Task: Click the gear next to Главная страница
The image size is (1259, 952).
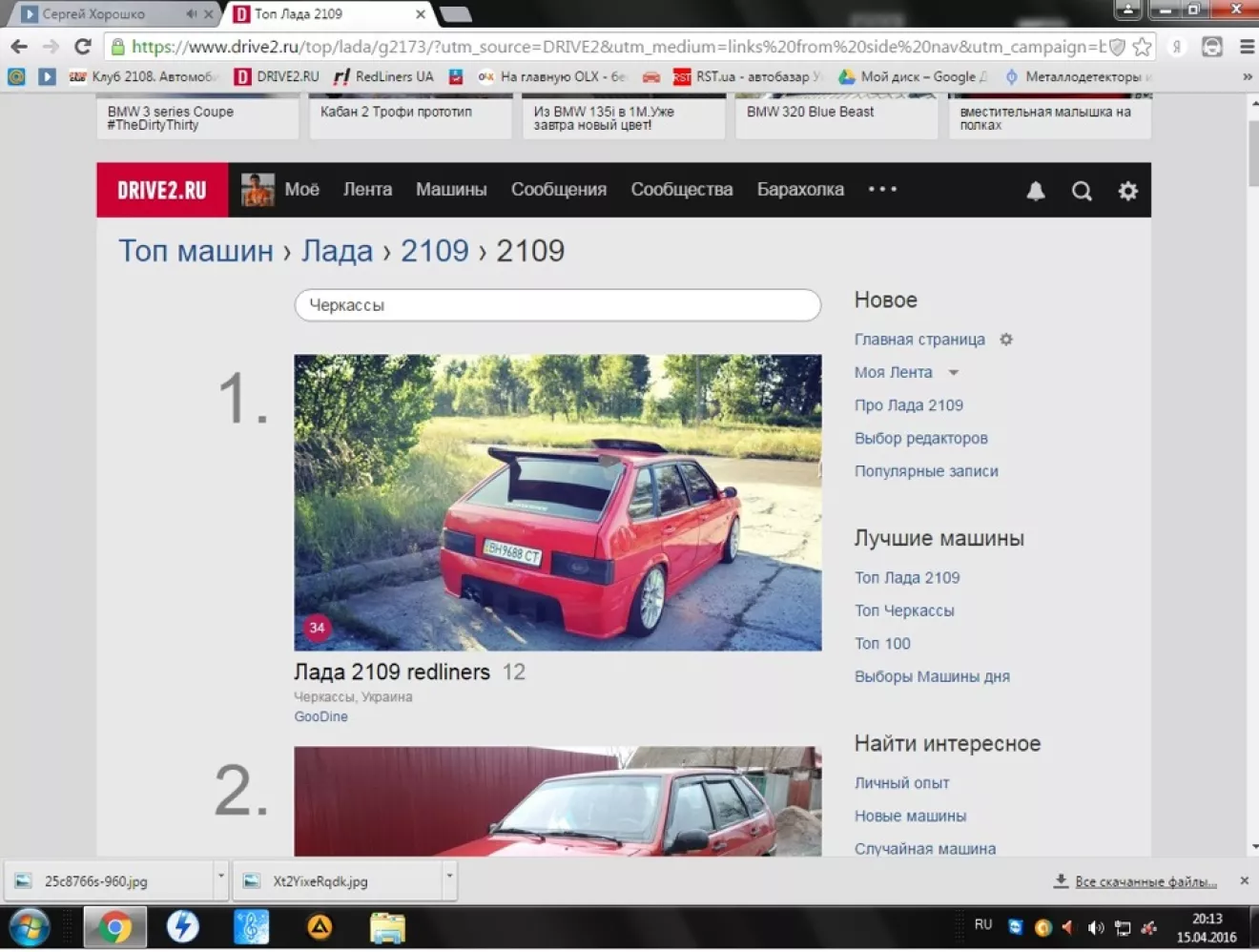Action: pyautogui.click(x=1005, y=339)
